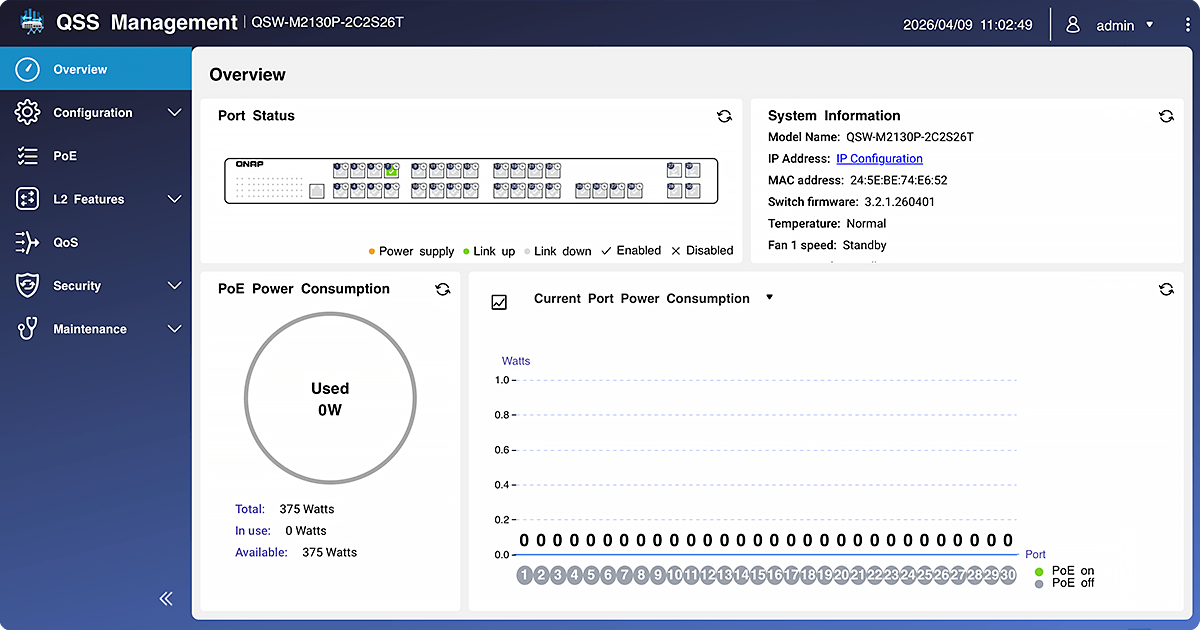Screen dimensions: 1200x630
Task: Click the PoE on legend indicator
Action: (x=1038, y=571)
